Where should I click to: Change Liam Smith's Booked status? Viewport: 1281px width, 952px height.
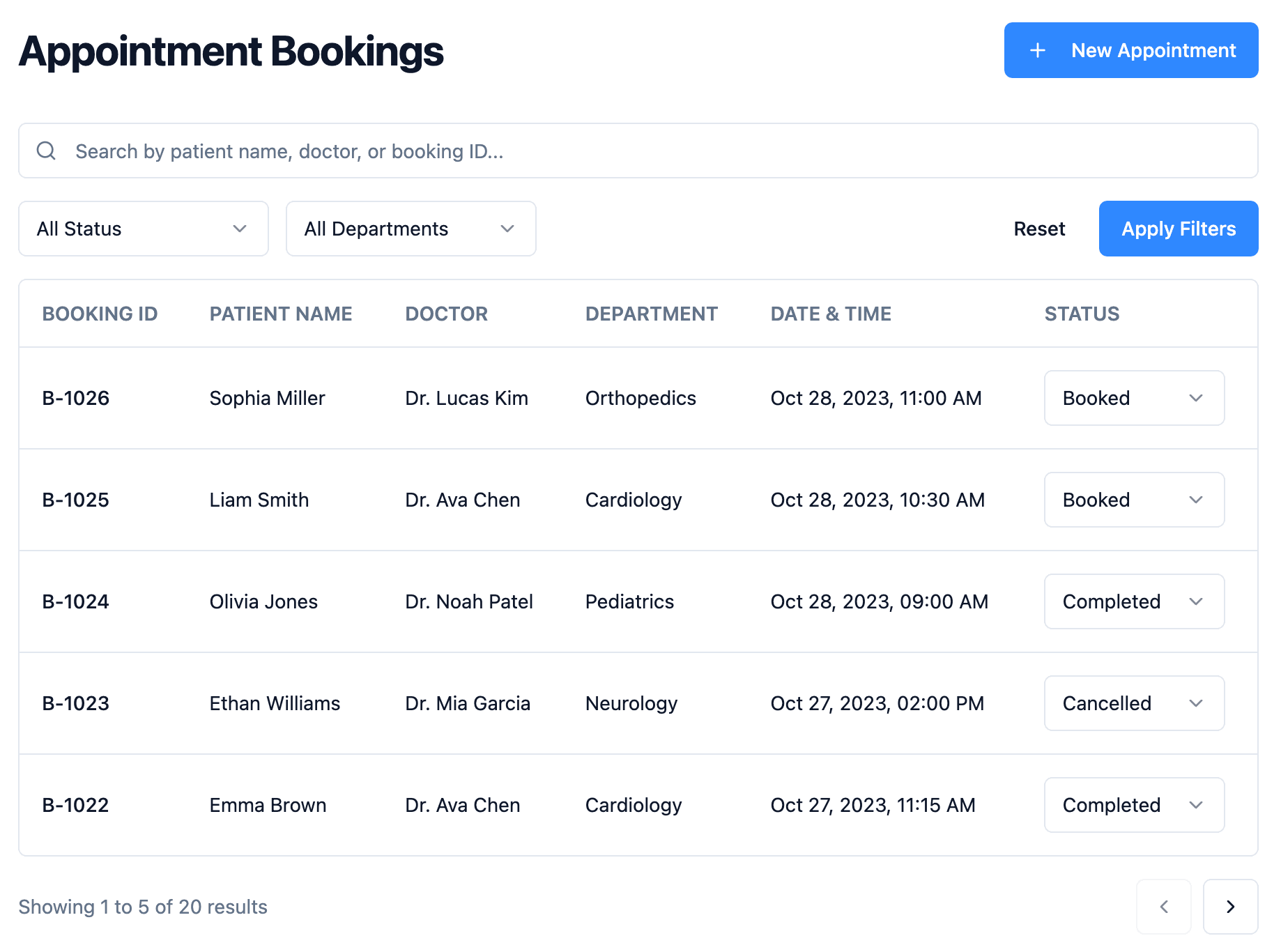point(1134,500)
